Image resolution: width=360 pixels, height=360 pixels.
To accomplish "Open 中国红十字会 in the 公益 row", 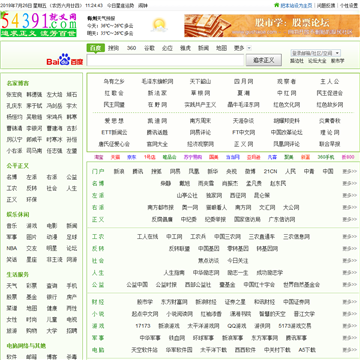I will coord(259,285).
